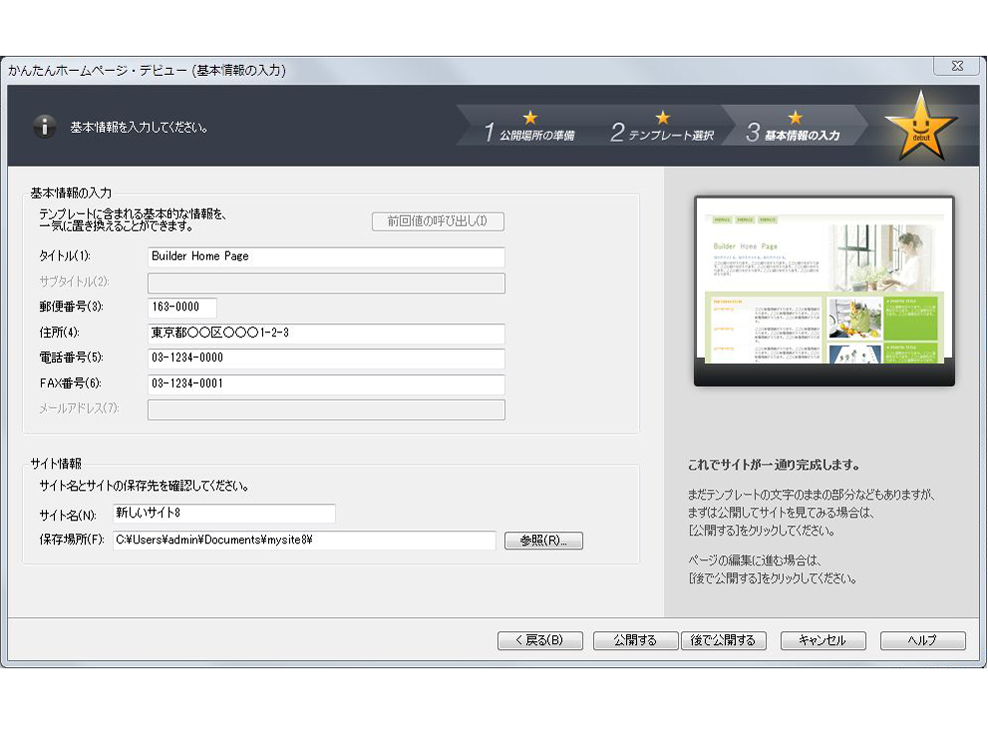The width and height of the screenshot is (988, 741).
Task: Click the 電話番号 phone number field
Action: 326,359
